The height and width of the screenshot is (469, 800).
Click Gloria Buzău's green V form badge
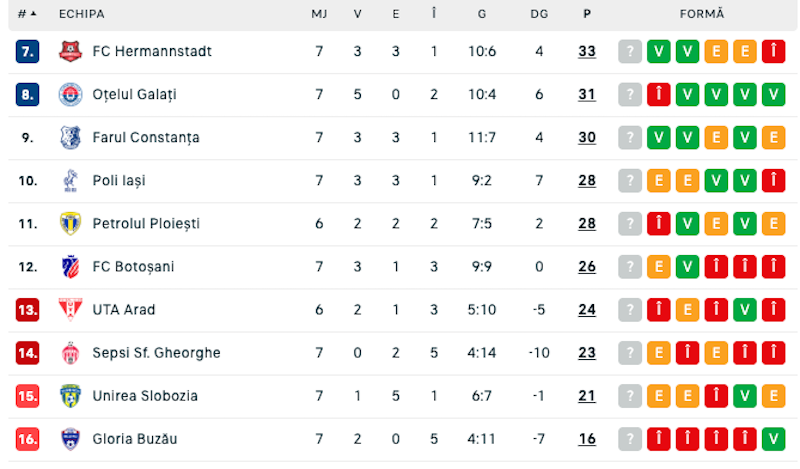pyautogui.click(x=773, y=439)
